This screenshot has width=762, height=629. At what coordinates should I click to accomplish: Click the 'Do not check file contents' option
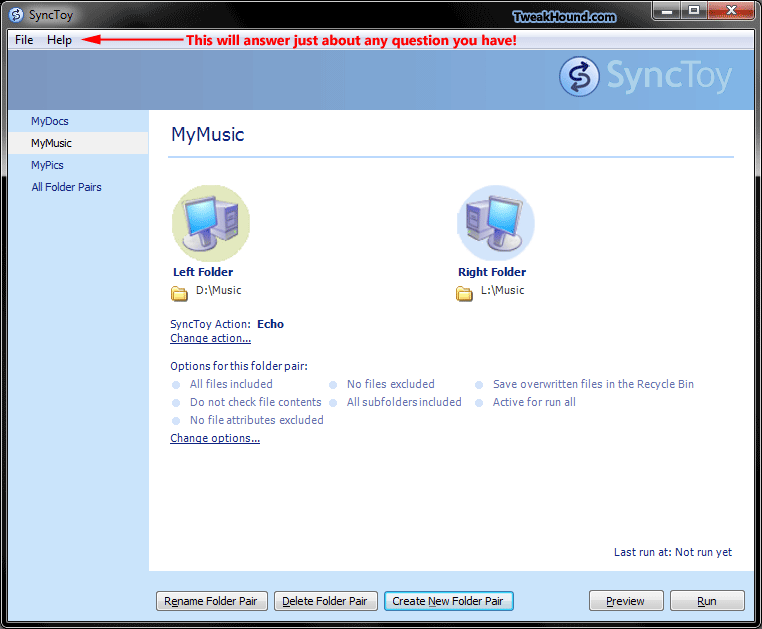point(256,402)
